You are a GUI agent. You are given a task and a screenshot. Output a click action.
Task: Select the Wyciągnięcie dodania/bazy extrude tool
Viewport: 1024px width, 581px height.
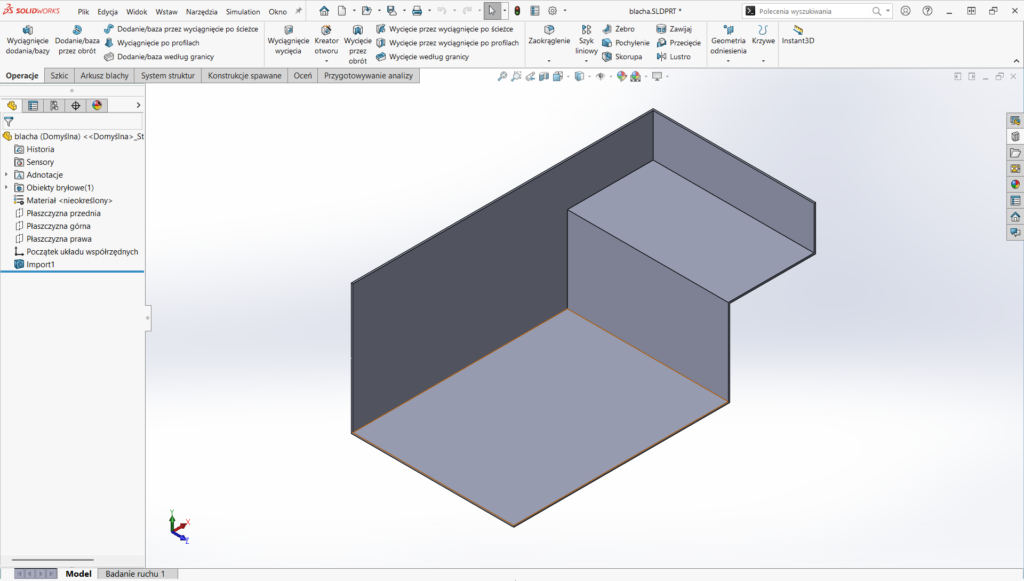tap(27, 40)
